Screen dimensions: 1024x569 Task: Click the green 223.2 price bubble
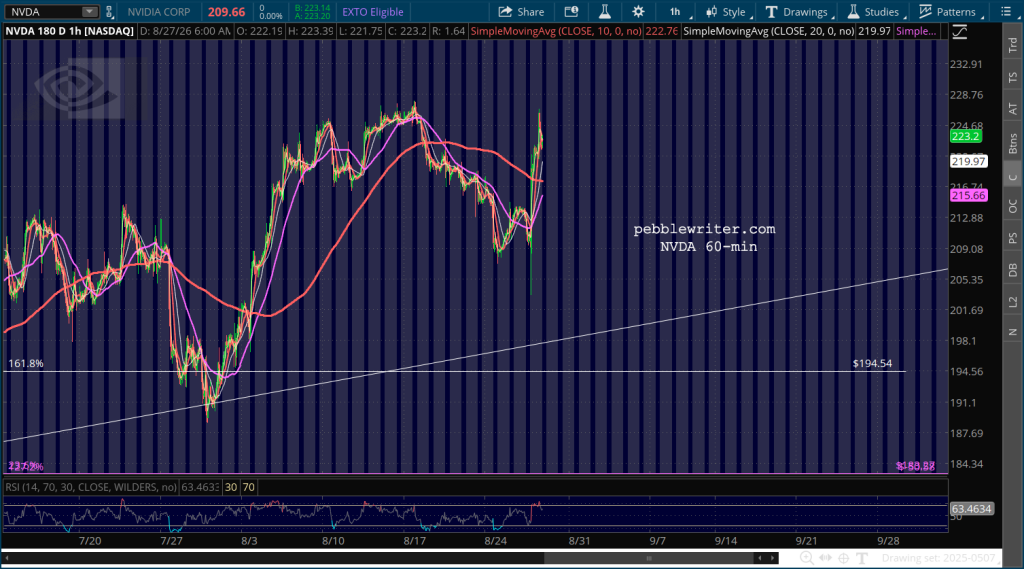pyautogui.click(x=965, y=137)
